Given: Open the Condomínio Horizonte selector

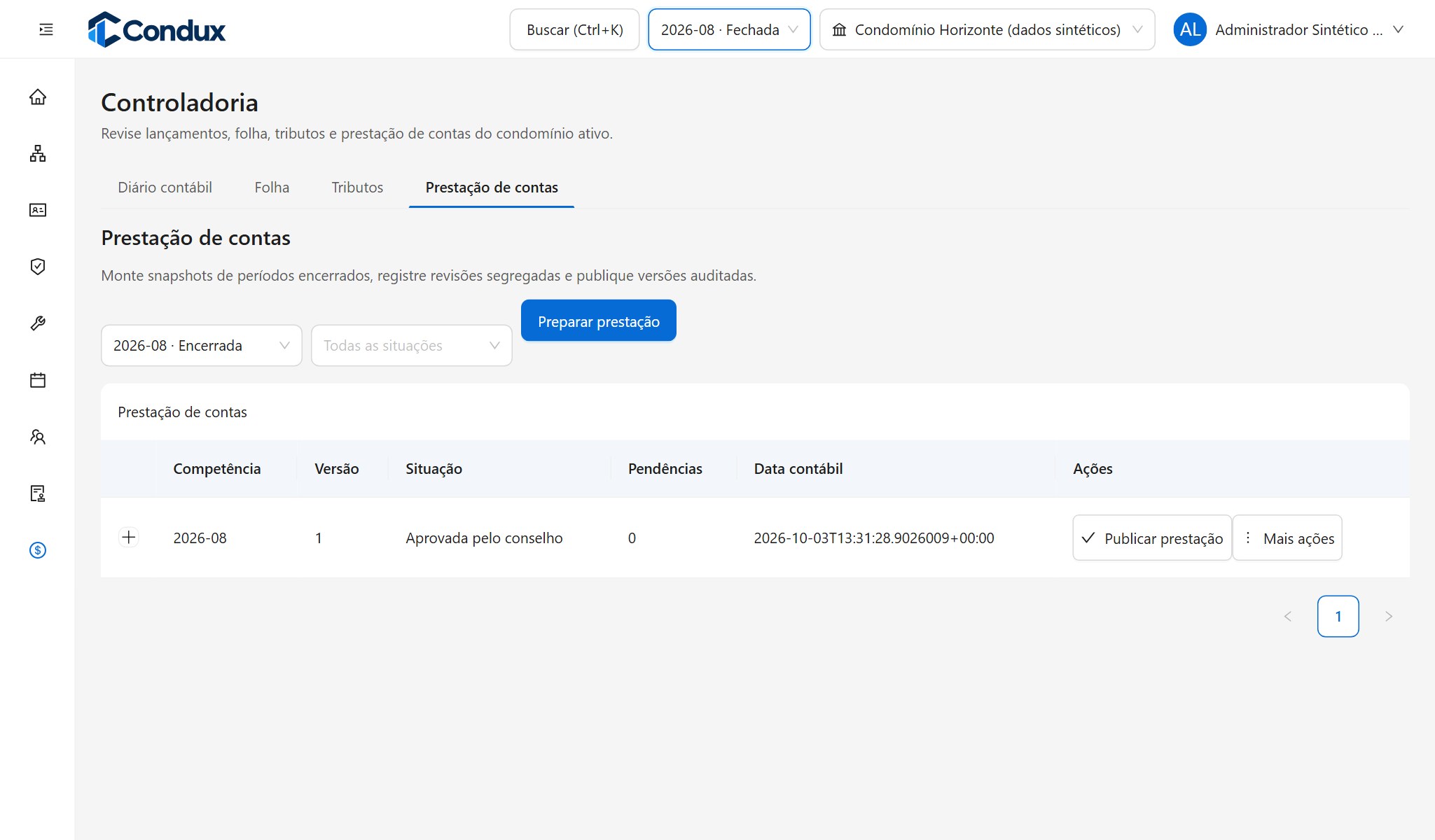Looking at the screenshot, I should click(987, 29).
